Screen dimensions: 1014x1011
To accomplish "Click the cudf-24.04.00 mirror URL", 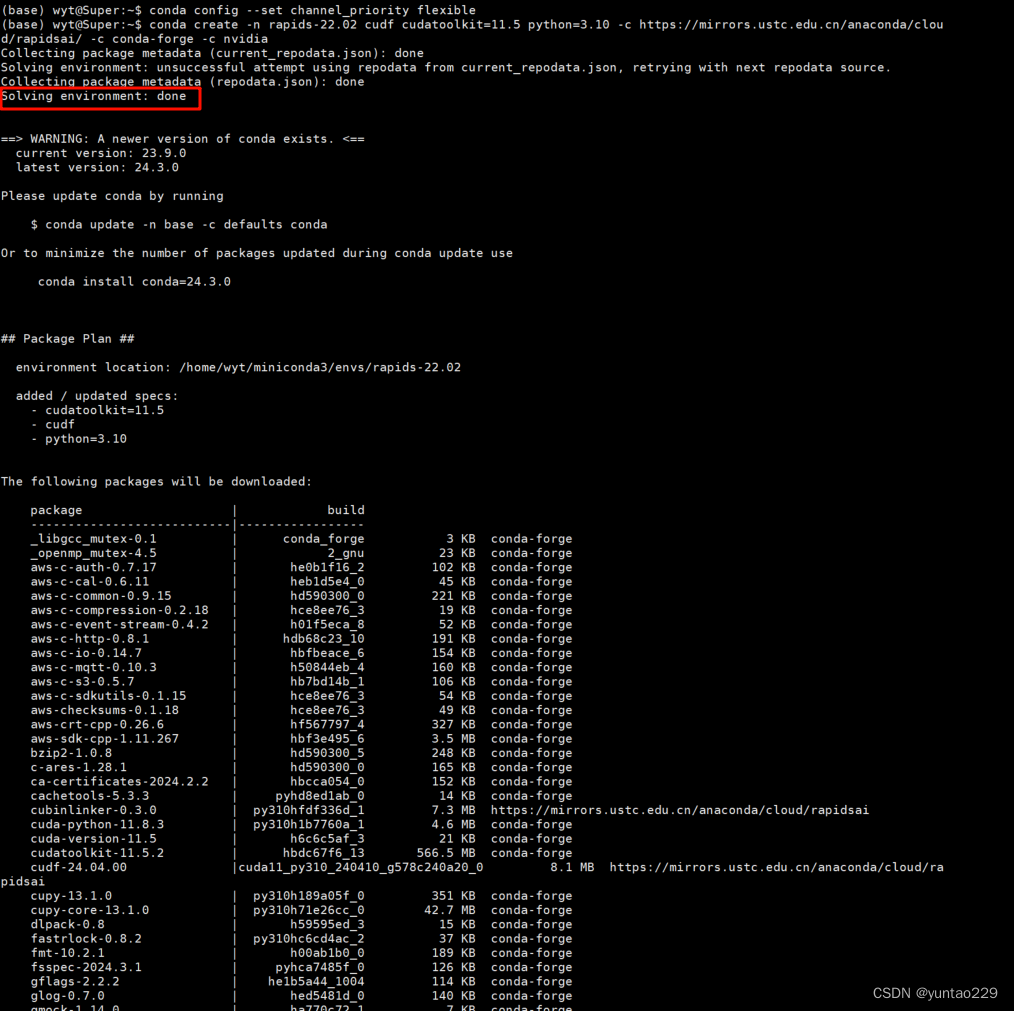I will (777, 867).
